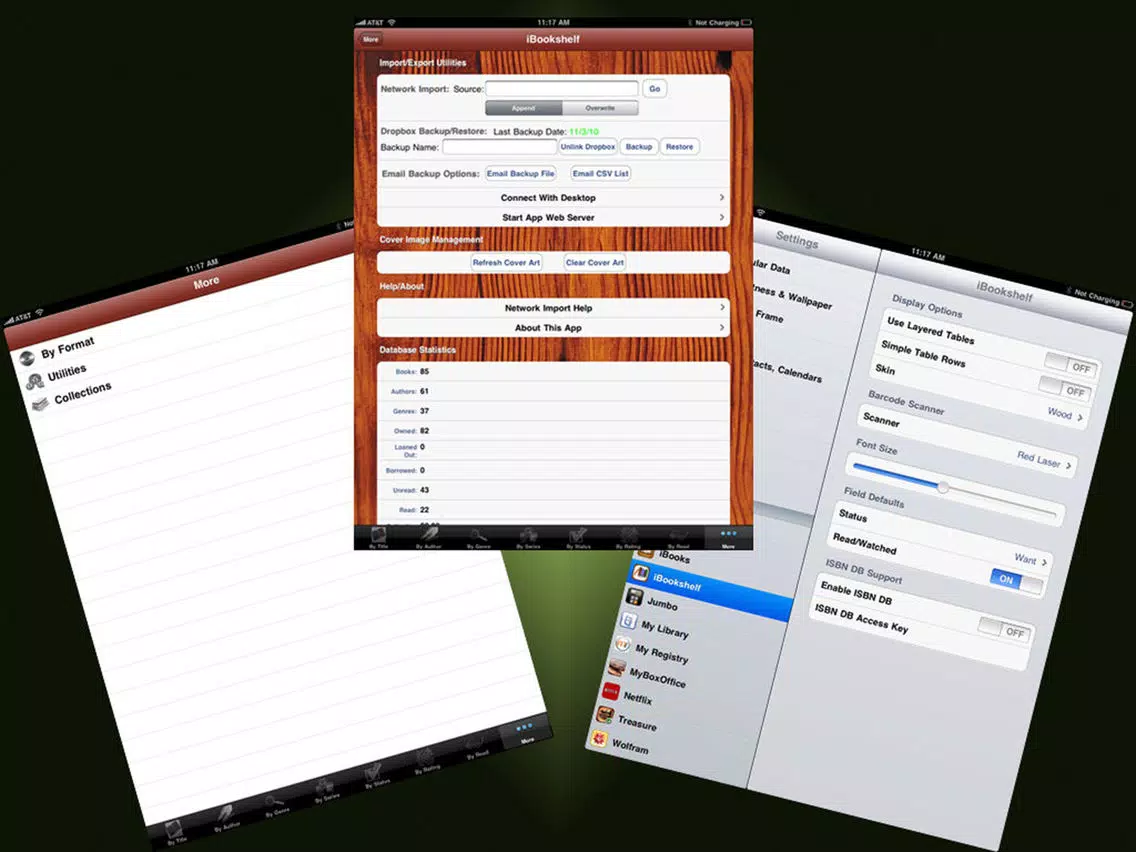Open the Network Import Help row
The image size is (1136, 852).
pyautogui.click(x=553, y=308)
